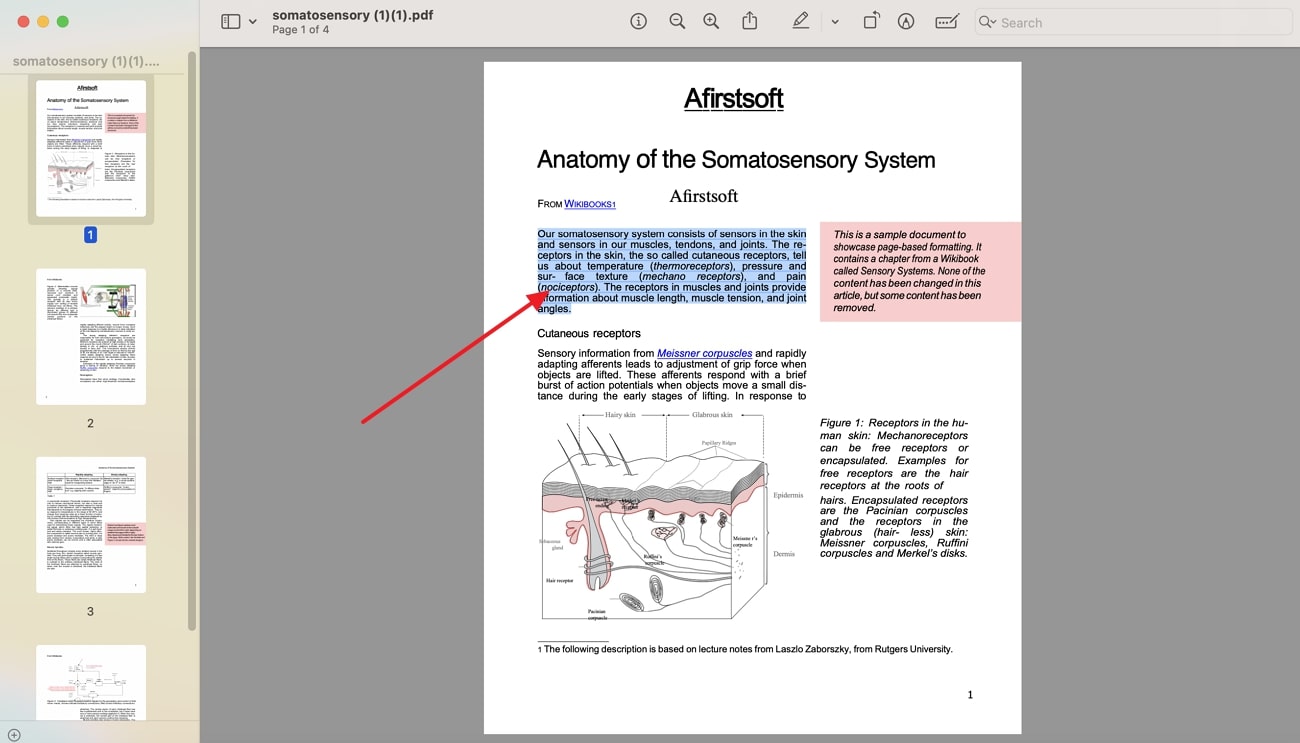Click the Cutaneous receptors subheading
This screenshot has height=743, width=1300.
click(x=589, y=333)
